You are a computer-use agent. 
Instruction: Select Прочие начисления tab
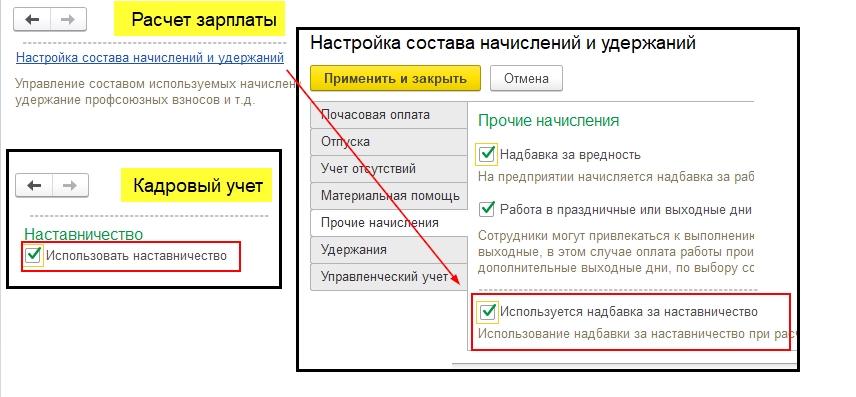click(389, 223)
